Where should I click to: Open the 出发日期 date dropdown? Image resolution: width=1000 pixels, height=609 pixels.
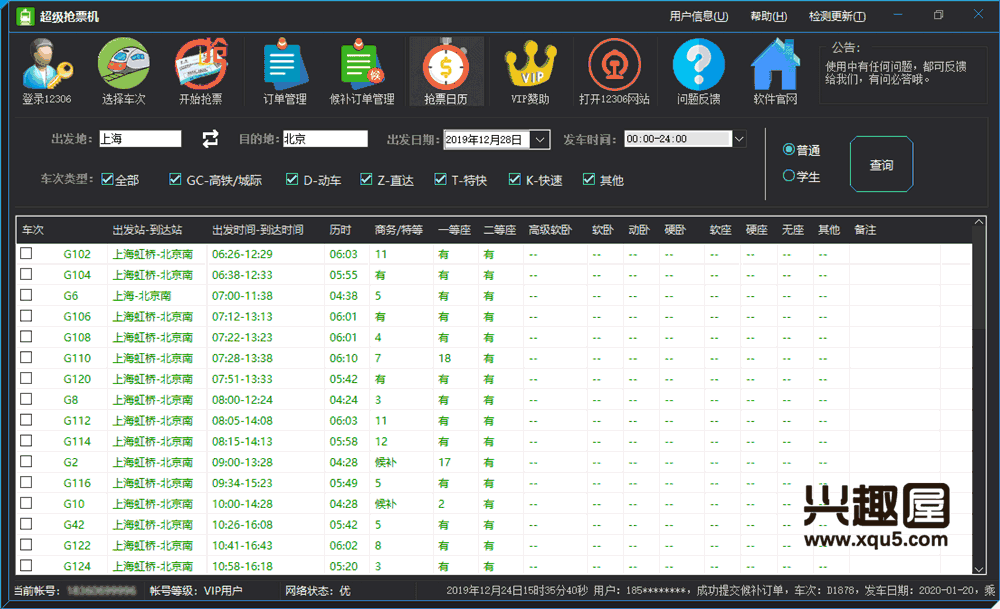pos(540,139)
